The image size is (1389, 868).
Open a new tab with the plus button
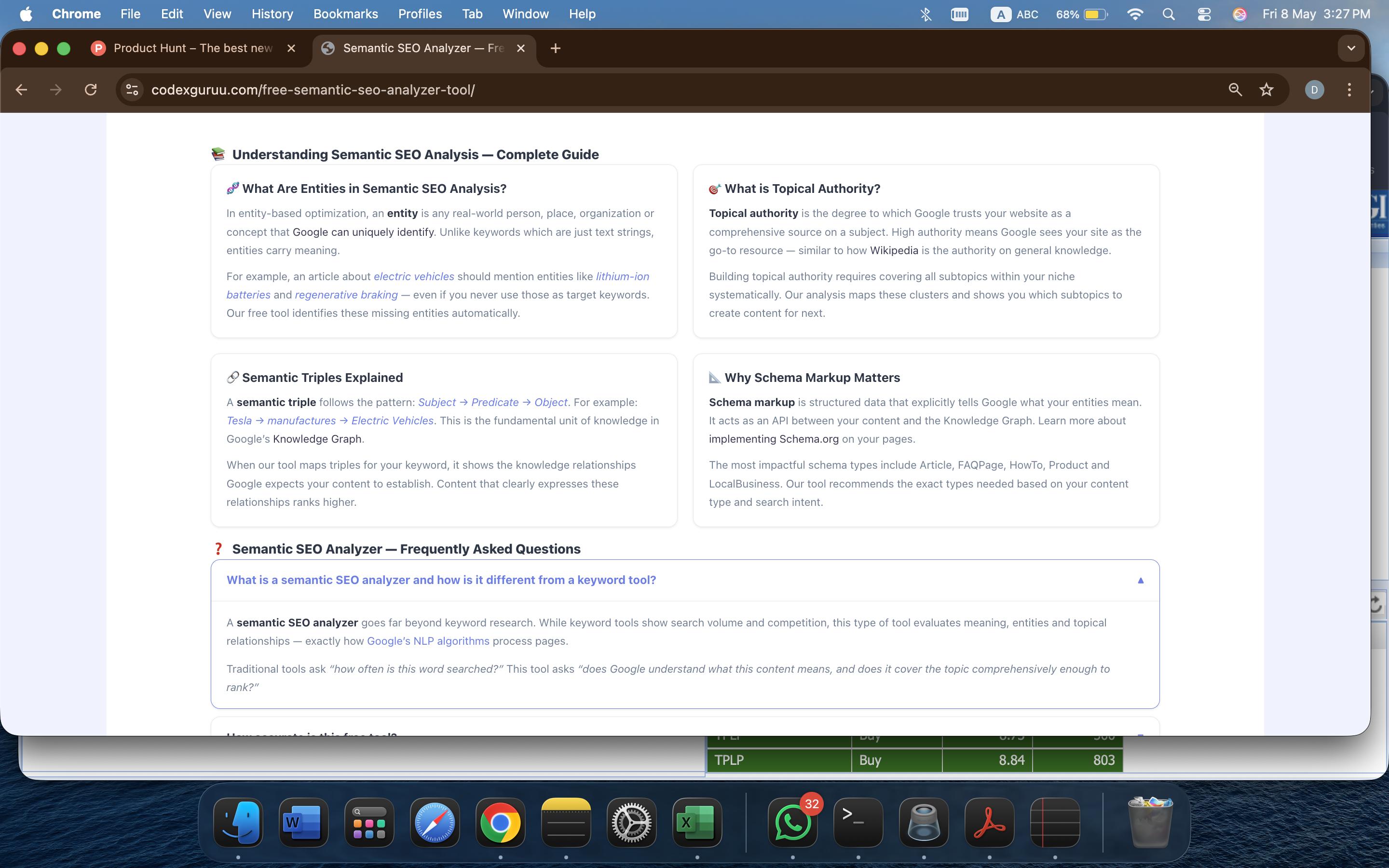(555, 48)
